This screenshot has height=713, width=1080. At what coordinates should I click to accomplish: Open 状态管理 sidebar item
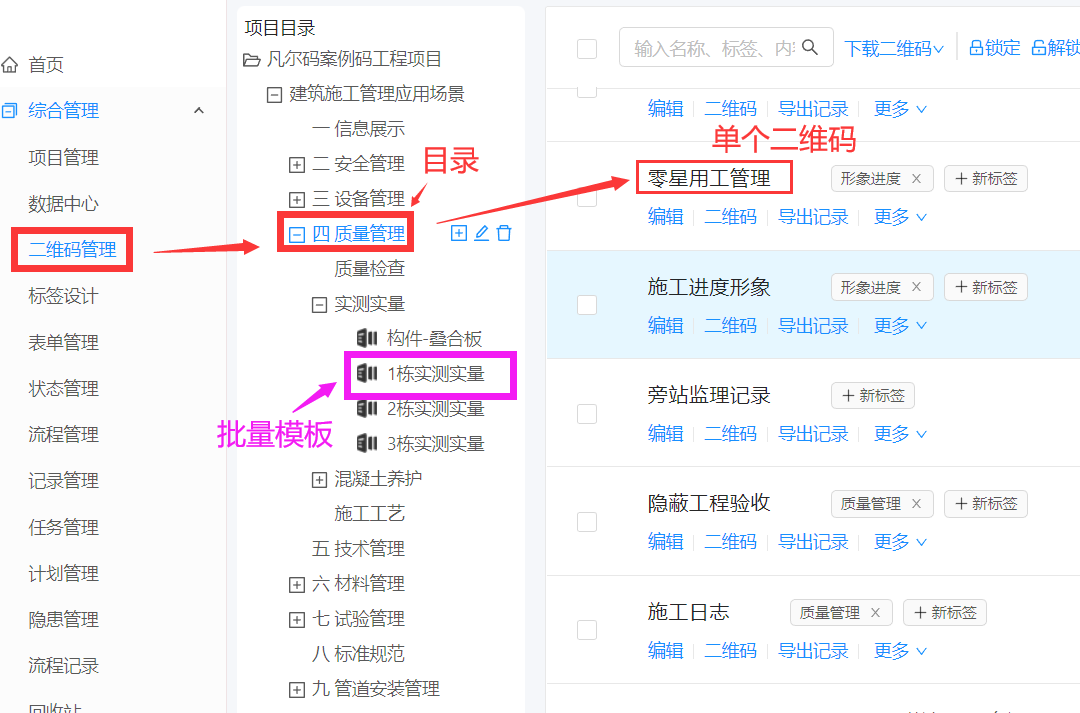(63, 388)
